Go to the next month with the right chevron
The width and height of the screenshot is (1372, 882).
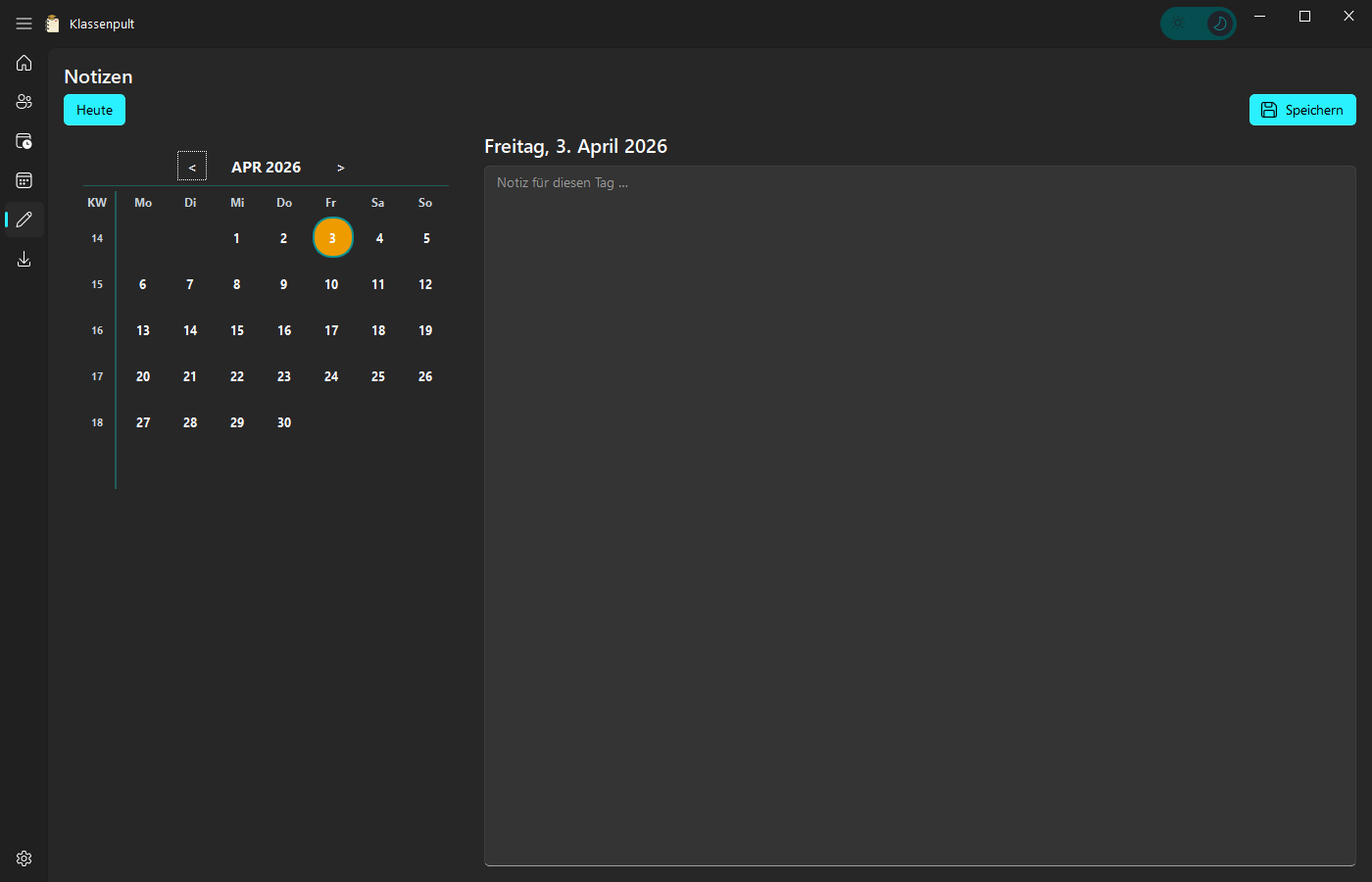coord(340,167)
